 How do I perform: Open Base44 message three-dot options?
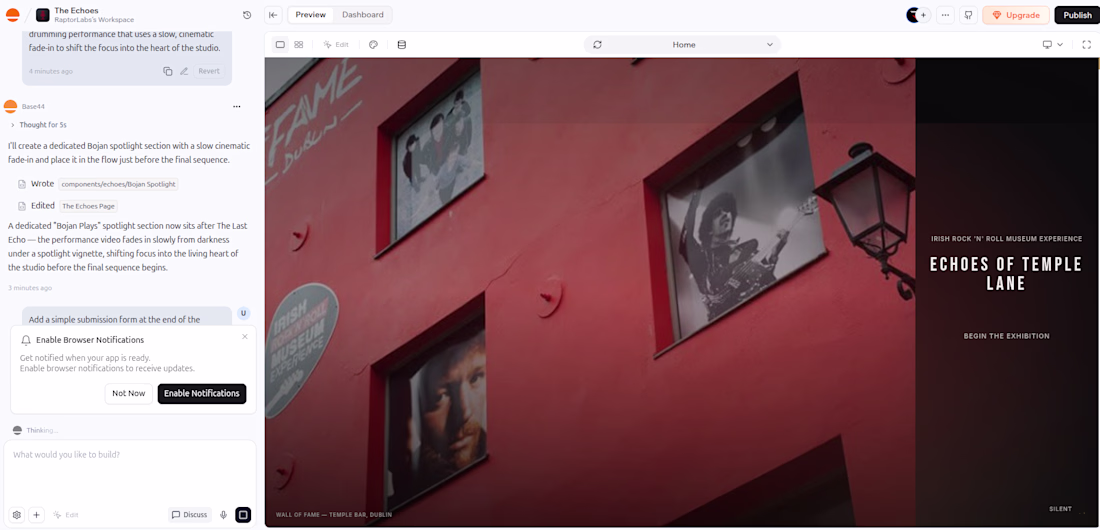point(237,107)
